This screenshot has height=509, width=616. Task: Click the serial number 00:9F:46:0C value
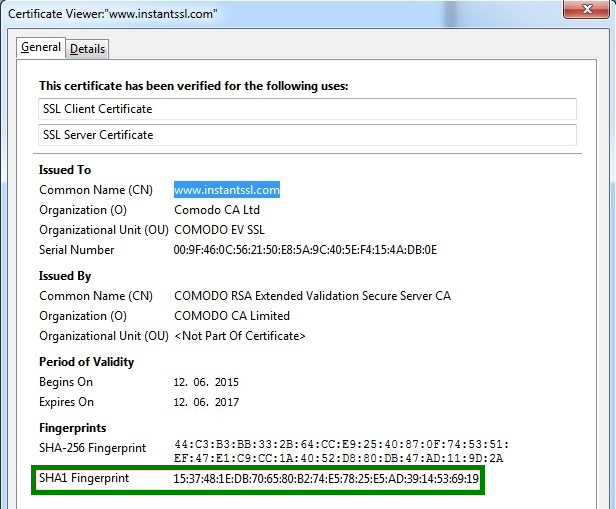pos(305,250)
